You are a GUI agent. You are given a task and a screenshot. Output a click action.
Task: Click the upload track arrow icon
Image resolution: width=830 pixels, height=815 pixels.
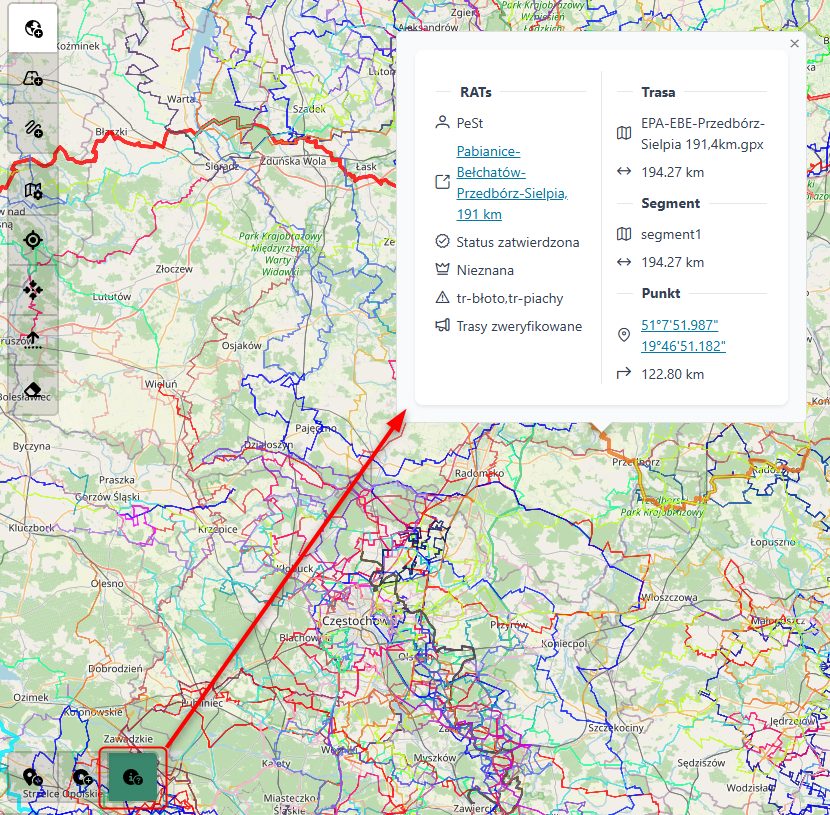click(x=33, y=339)
